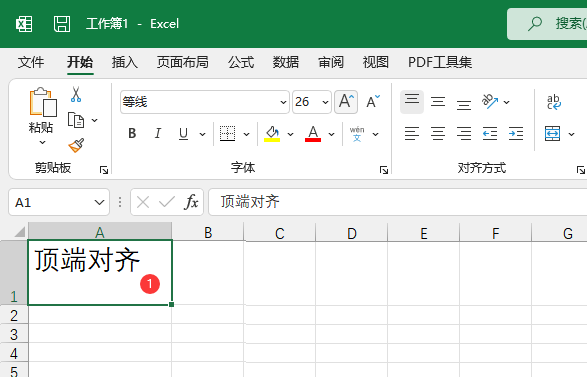Screen dimensions: 587x377
Task: Align text left
Action: [x=412, y=134]
